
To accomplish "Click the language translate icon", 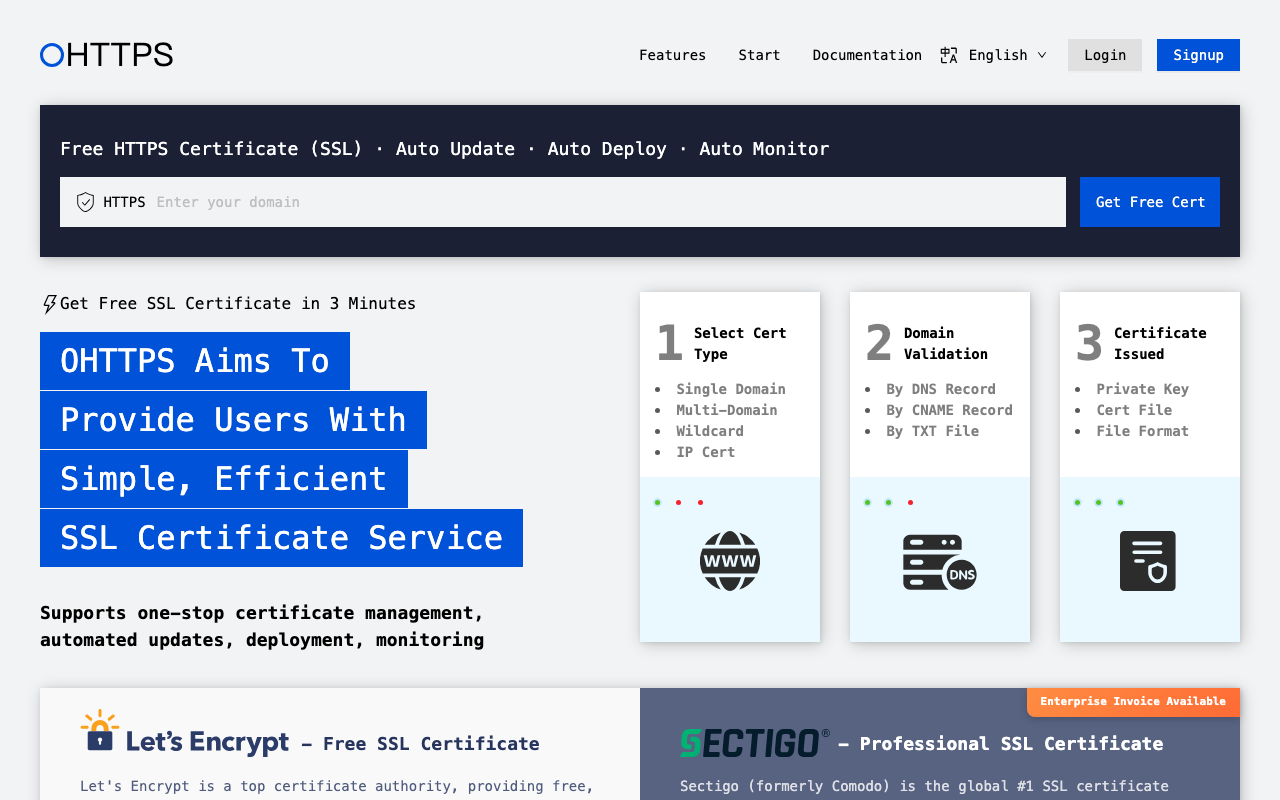I will (x=949, y=55).
